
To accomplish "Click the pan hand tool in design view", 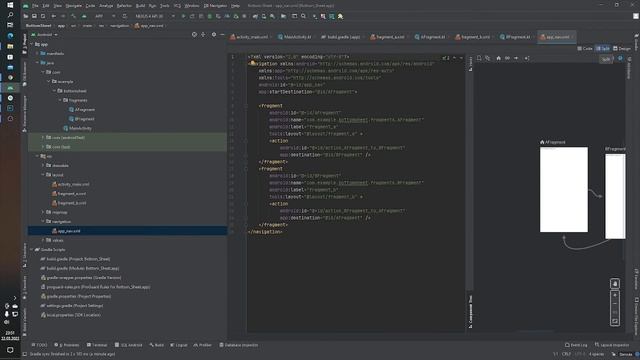I will [x=615, y=283].
